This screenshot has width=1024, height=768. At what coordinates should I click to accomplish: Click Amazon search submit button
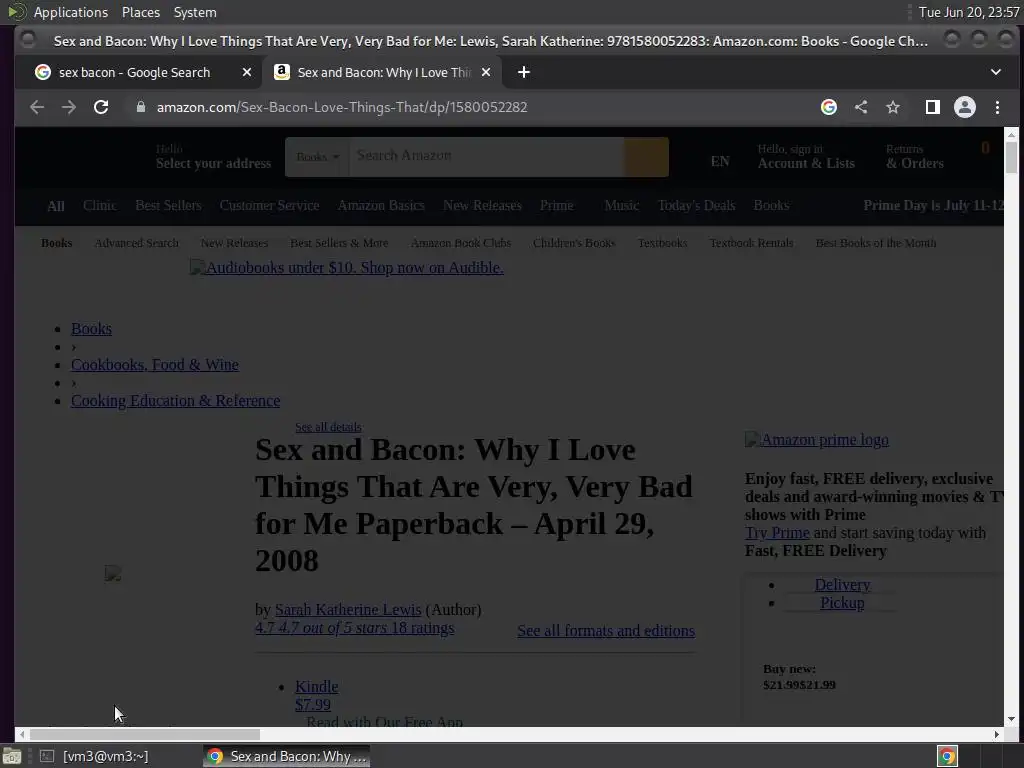coord(647,157)
